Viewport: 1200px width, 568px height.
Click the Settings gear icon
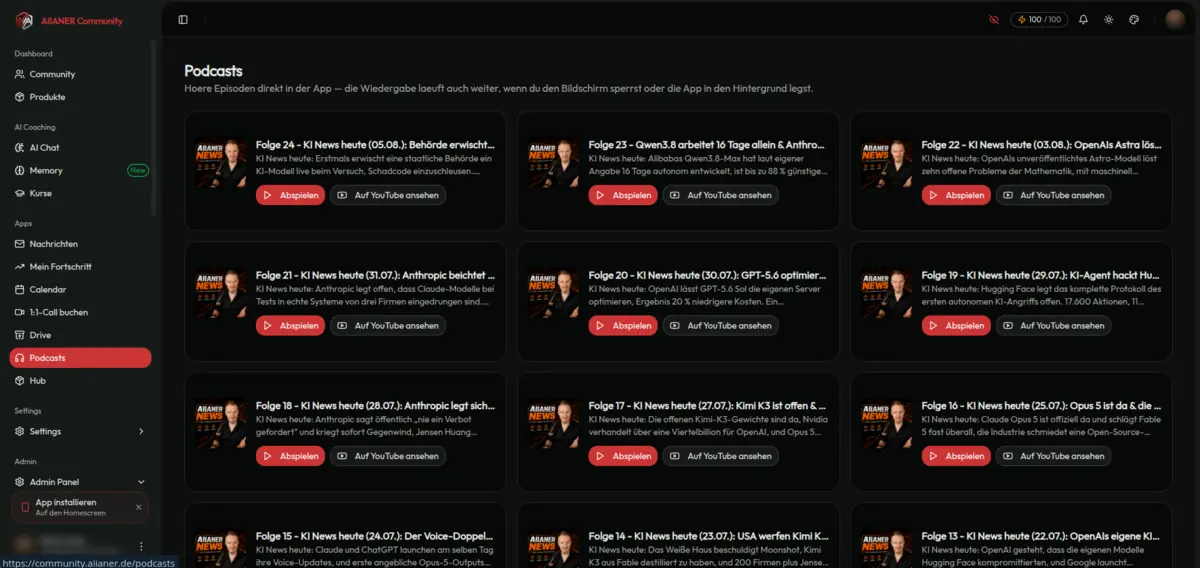(x=20, y=432)
